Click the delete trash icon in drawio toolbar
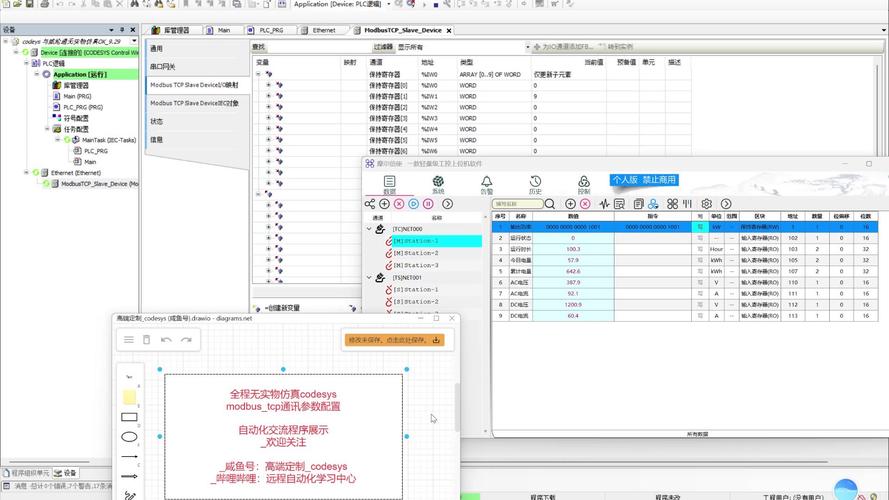Image resolution: width=889 pixels, height=500 pixels. pyautogui.click(x=146, y=340)
